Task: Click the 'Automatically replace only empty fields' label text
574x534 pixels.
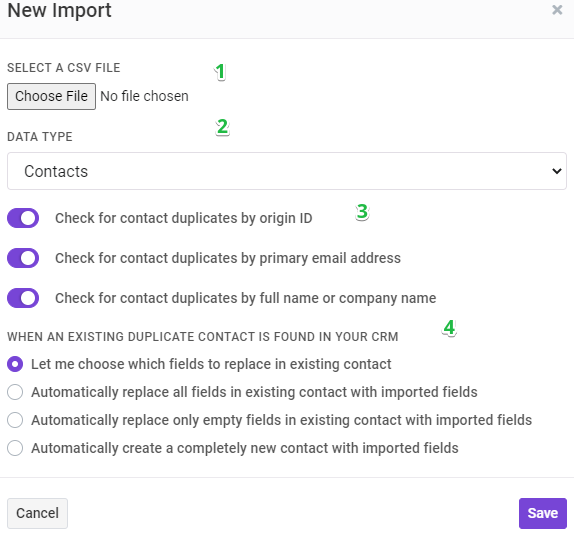Action: coord(281,420)
